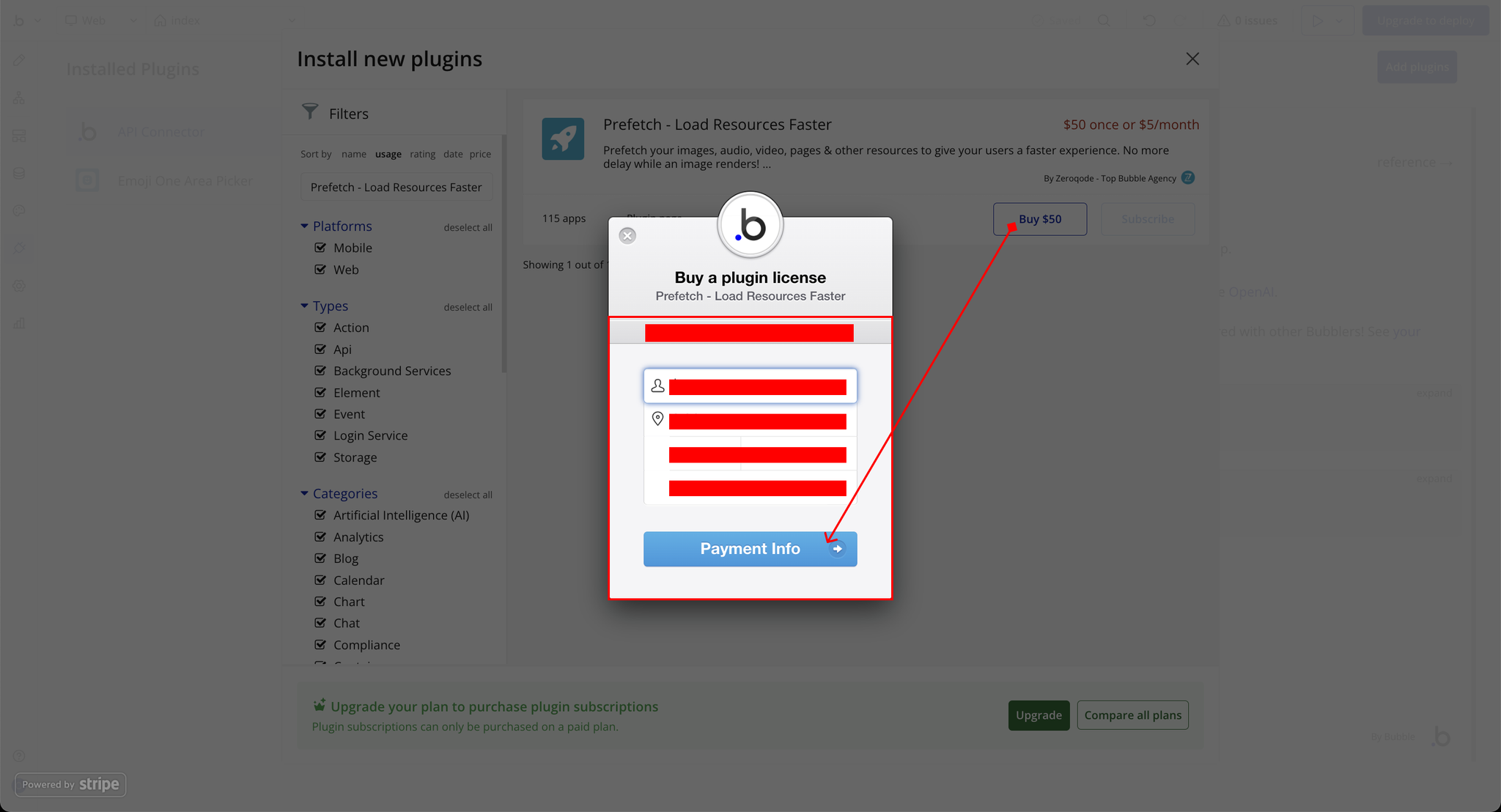This screenshot has height=812, width=1501.
Task: Click the Powered by Stripe badge
Action: (70, 784)
